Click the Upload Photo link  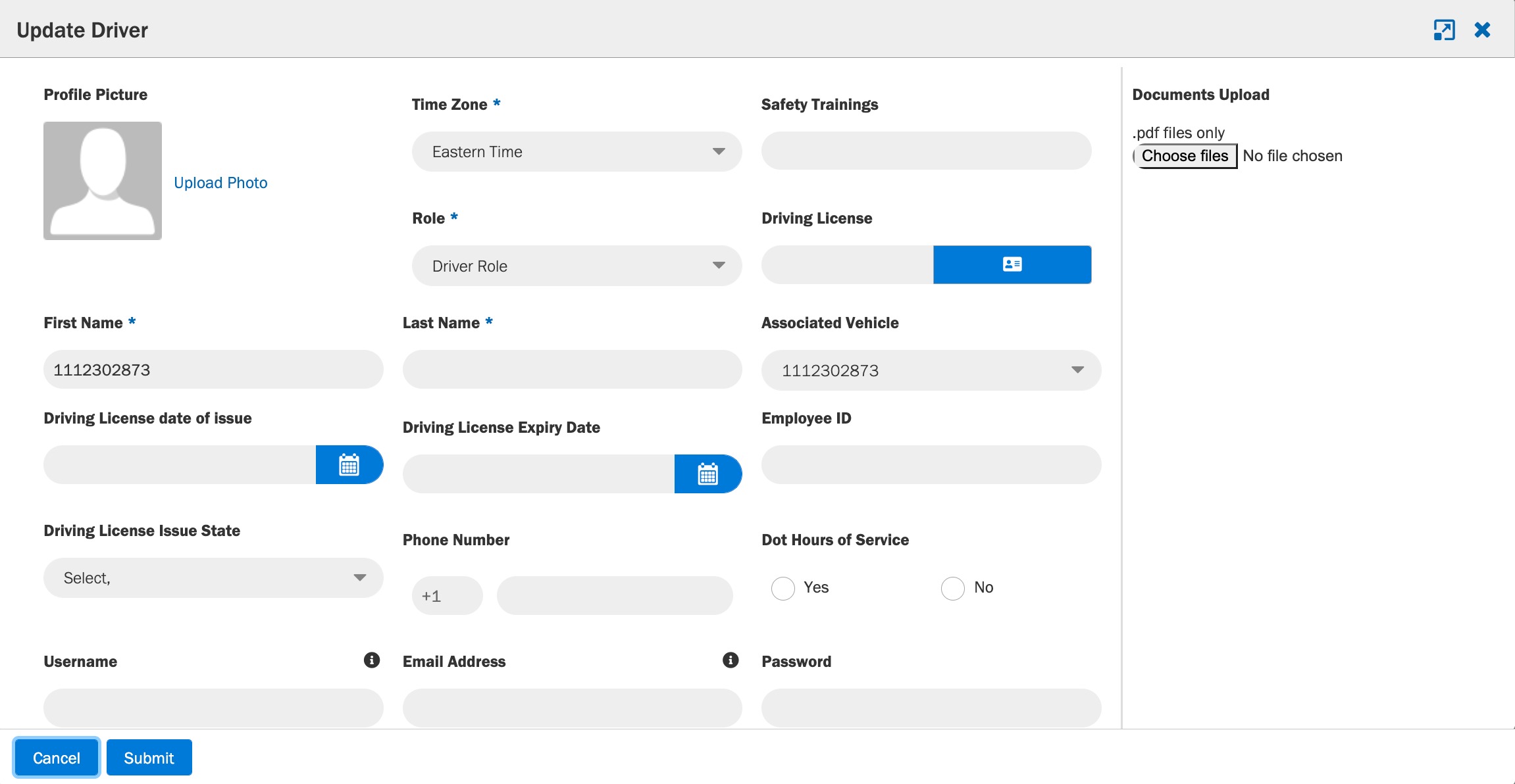tap(220, 183)
